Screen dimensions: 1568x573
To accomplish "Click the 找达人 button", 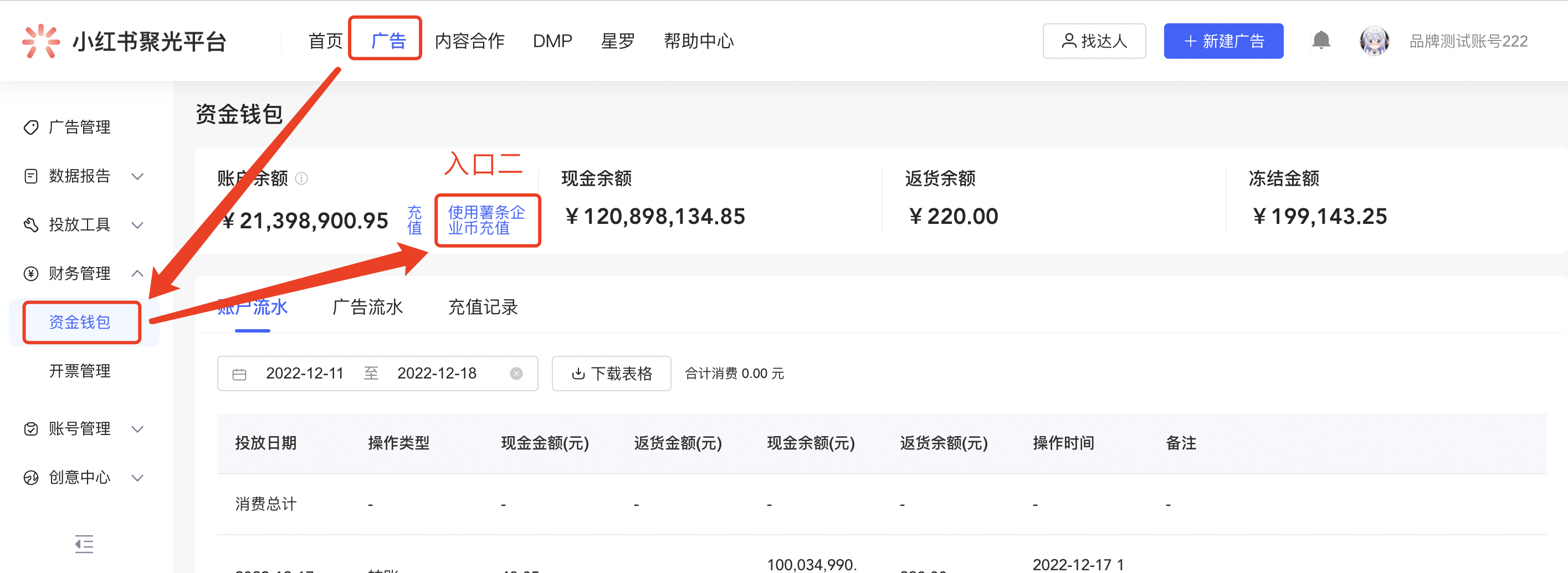I will pos(1094,41).
